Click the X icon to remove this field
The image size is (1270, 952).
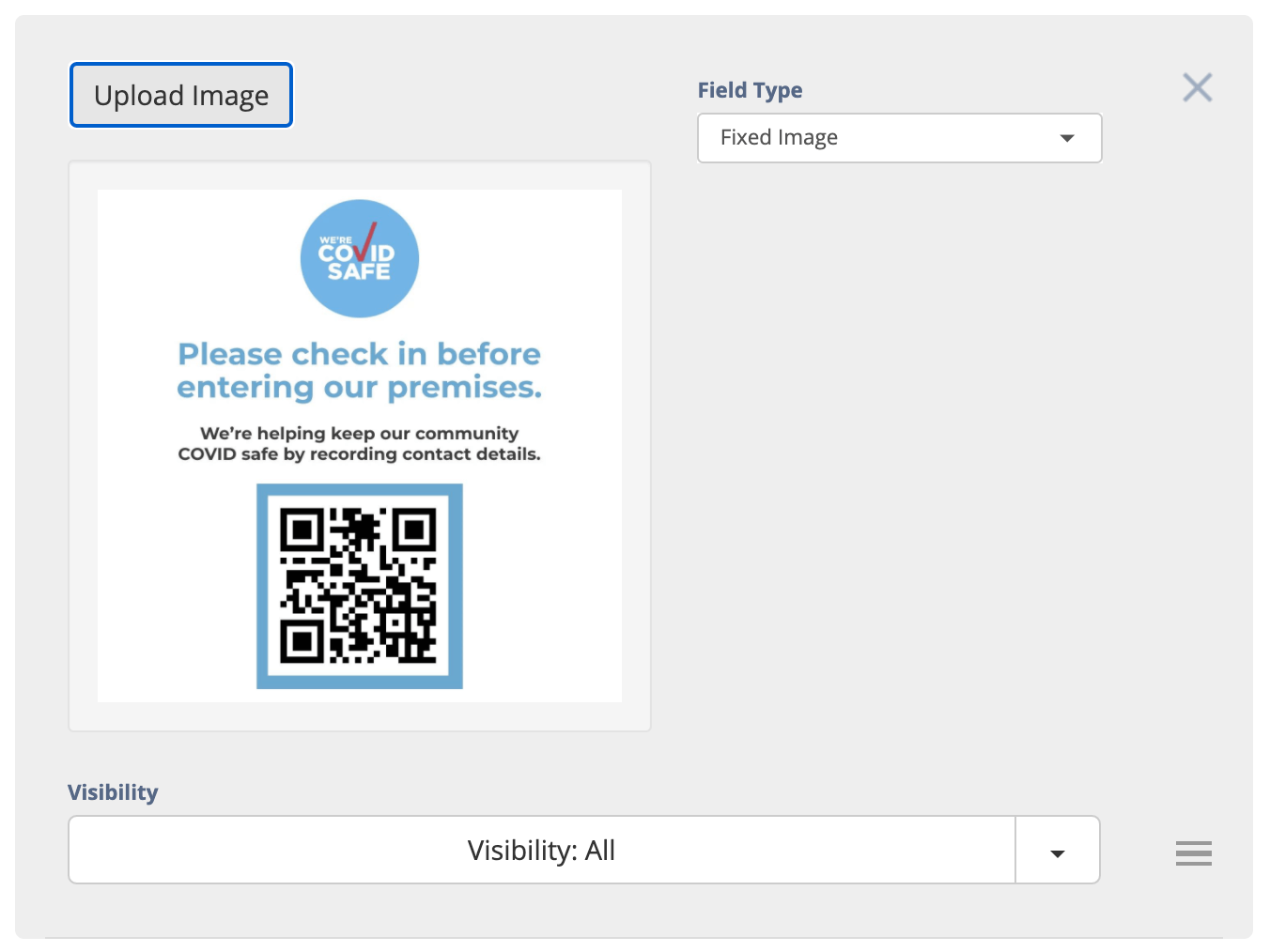pos(1197,87)
